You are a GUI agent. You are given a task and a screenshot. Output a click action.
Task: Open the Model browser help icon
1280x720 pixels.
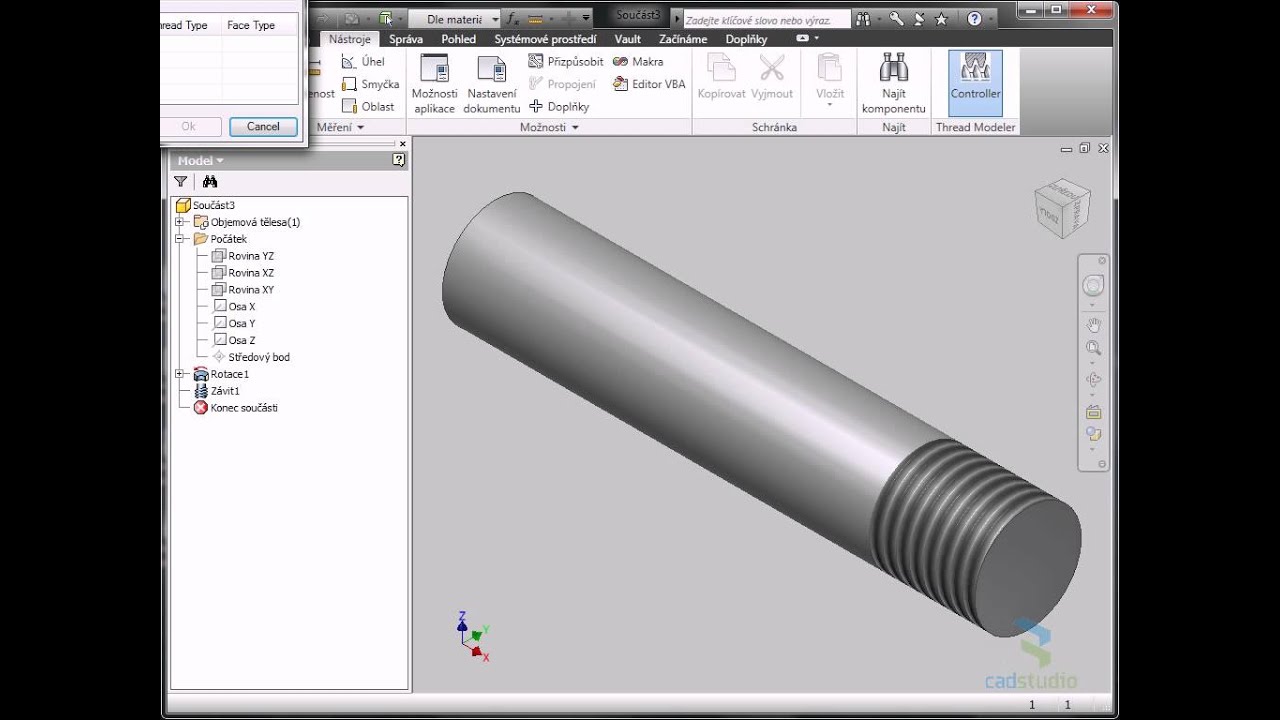coord(399,160)
